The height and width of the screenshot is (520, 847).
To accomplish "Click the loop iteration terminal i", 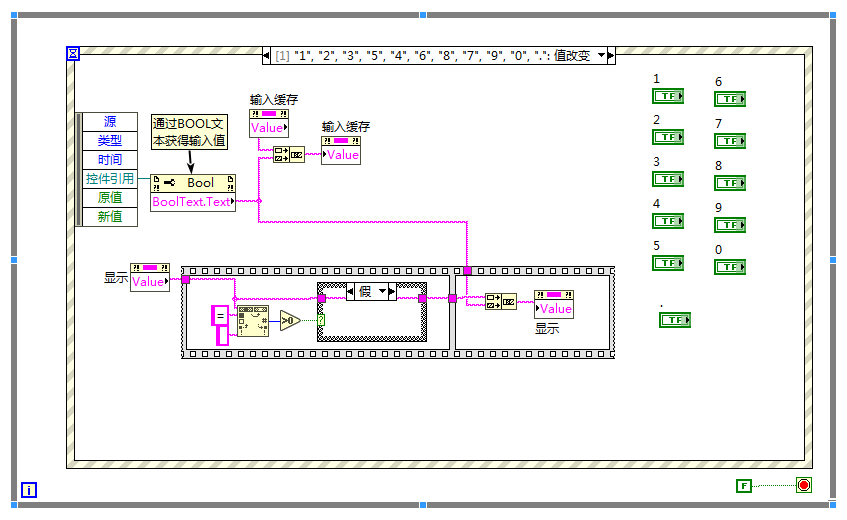I will 29,490.
